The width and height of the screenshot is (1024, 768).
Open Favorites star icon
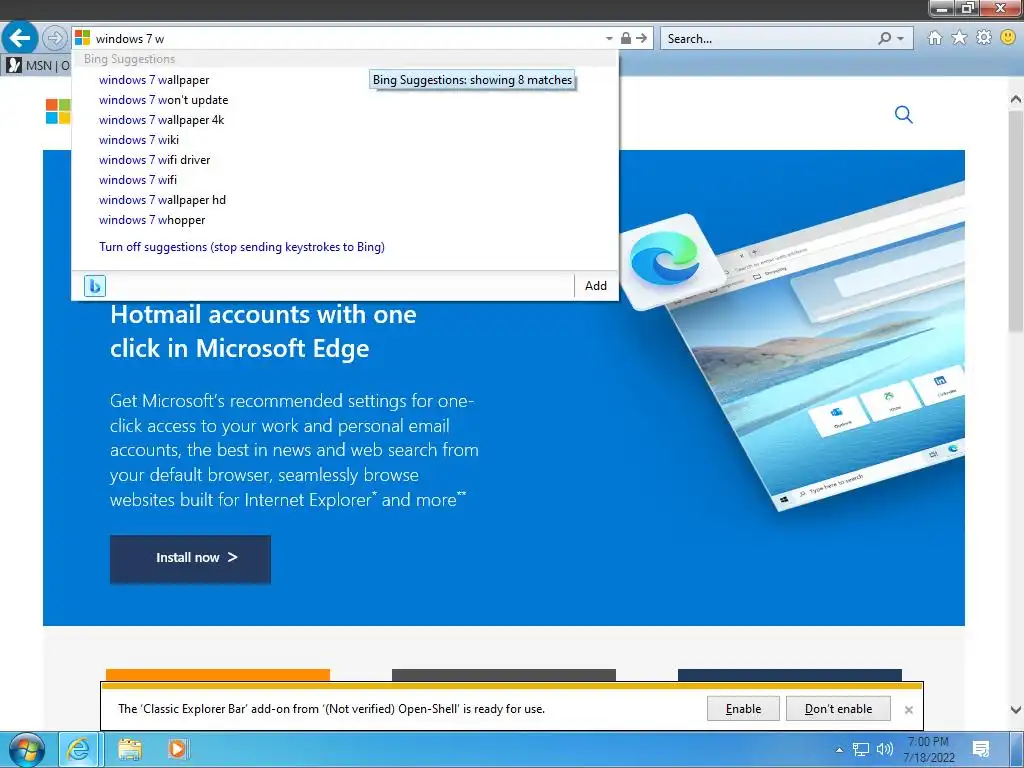point(959,38)
